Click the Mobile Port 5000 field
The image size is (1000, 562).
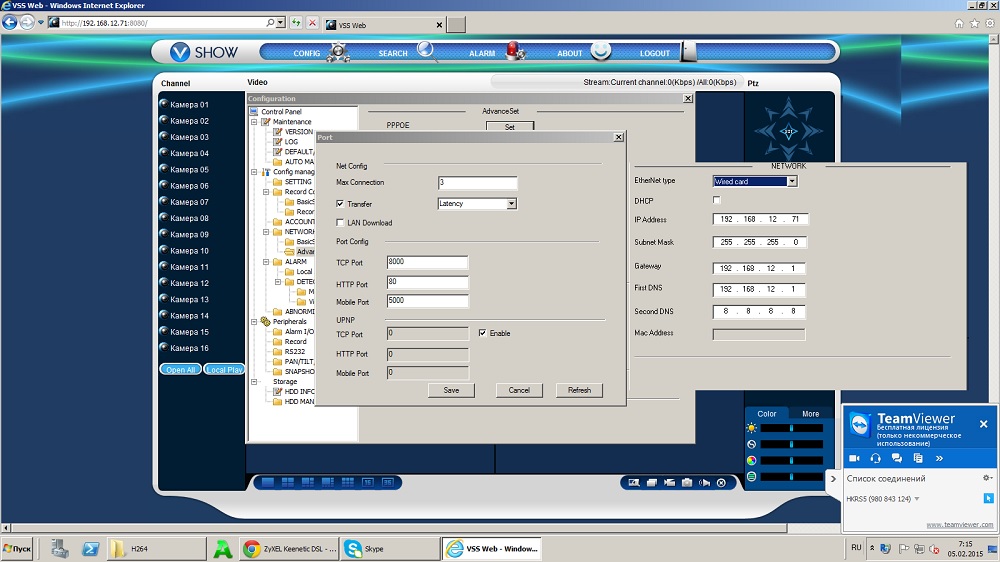[x=427, y=301]
